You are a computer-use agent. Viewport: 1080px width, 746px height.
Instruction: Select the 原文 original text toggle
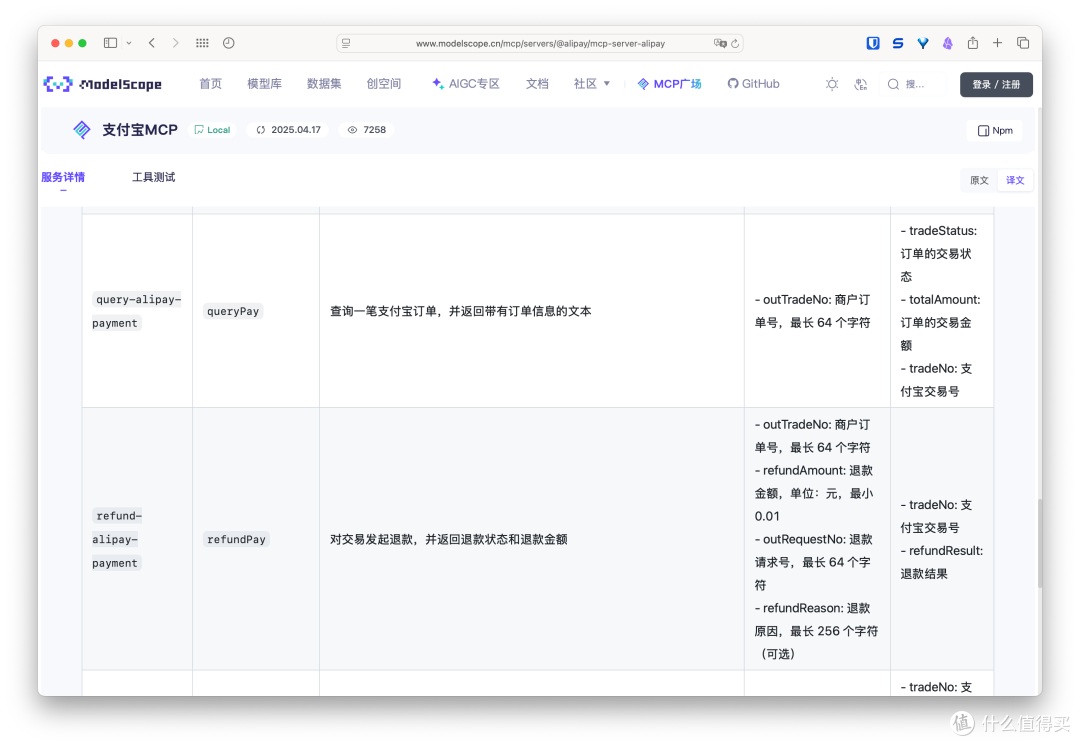pyautogui.click(x=979, y=180)
